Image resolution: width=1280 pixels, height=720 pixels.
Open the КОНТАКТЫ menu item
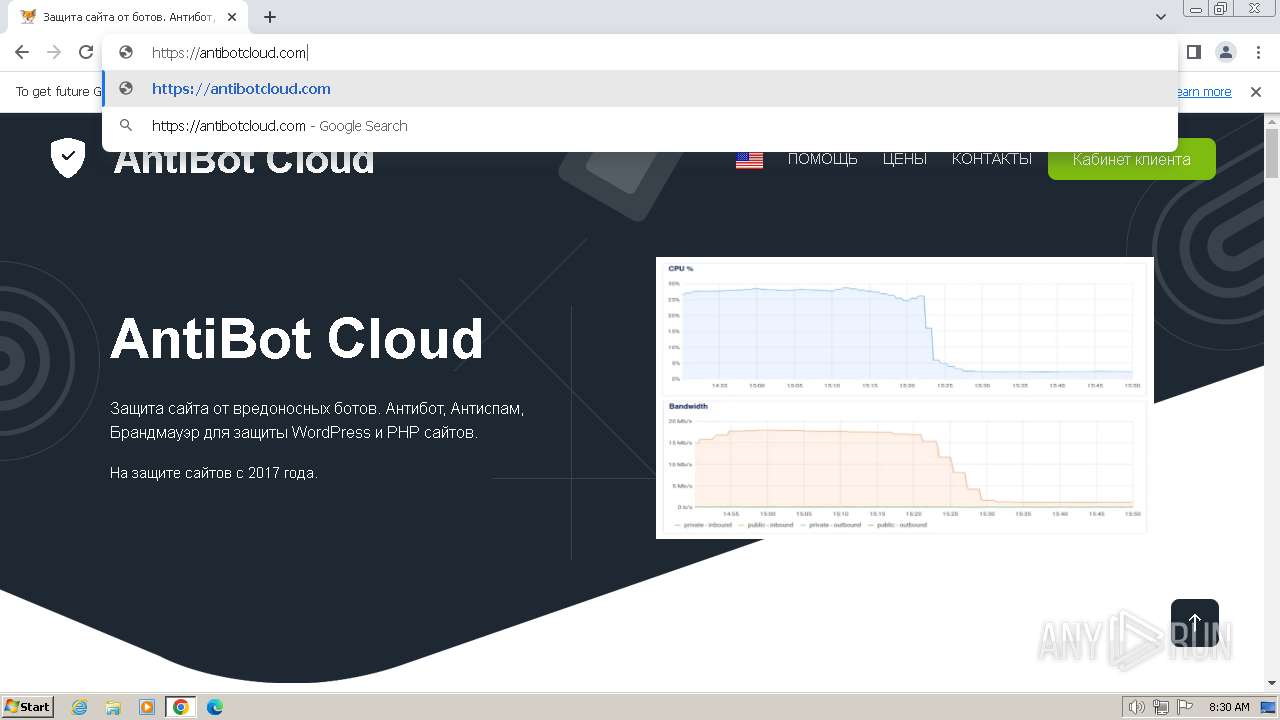(991, 159)
